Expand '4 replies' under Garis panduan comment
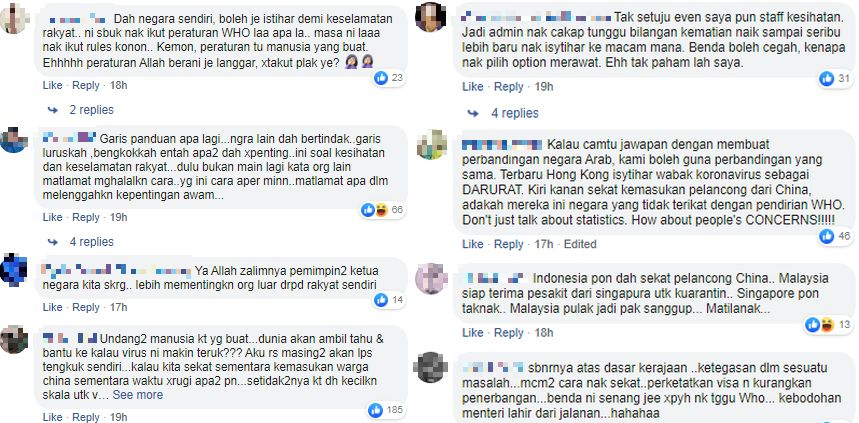 coord(91,242)
